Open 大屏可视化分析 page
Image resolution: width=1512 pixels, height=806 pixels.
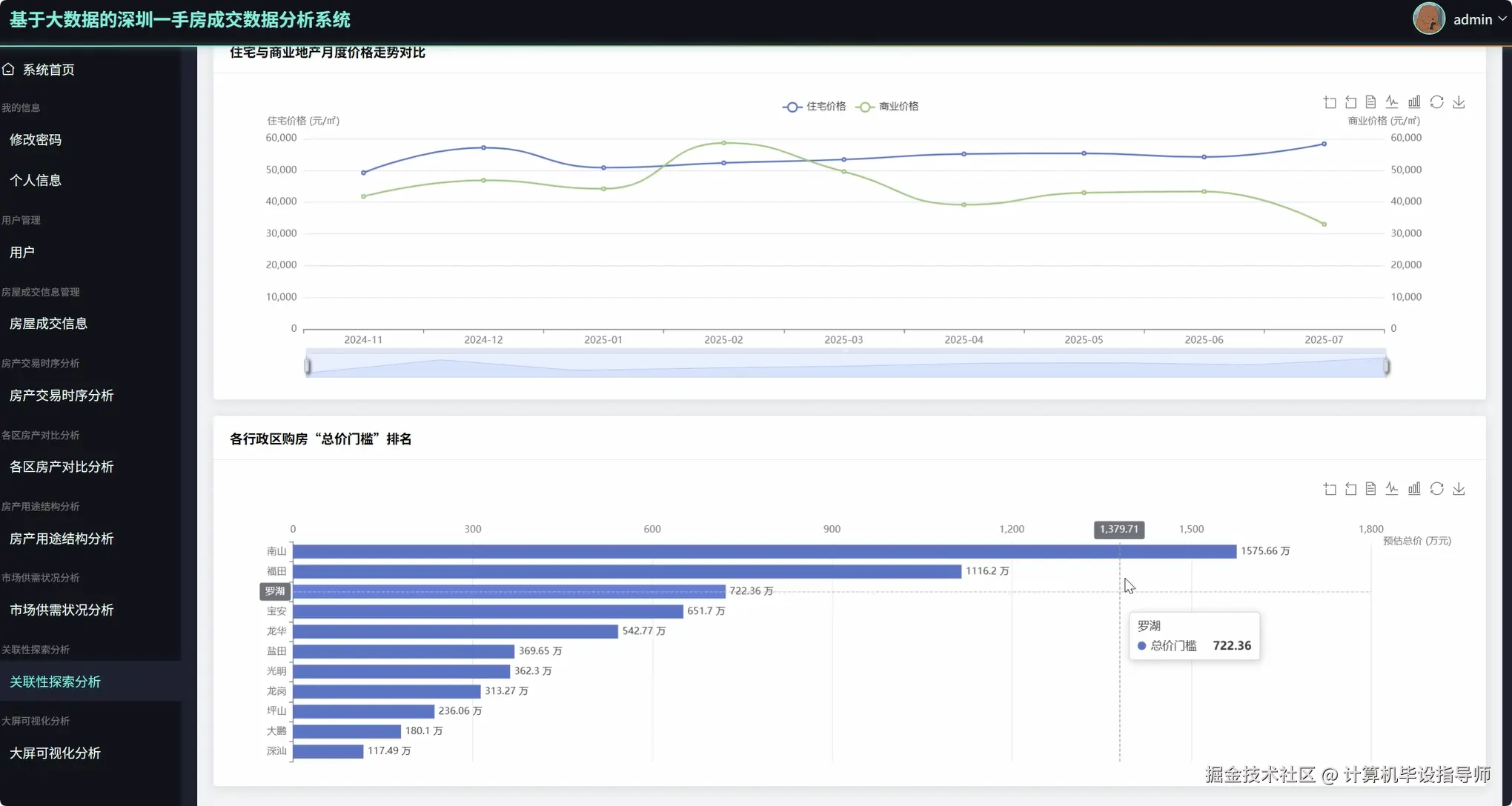point(55,753)
